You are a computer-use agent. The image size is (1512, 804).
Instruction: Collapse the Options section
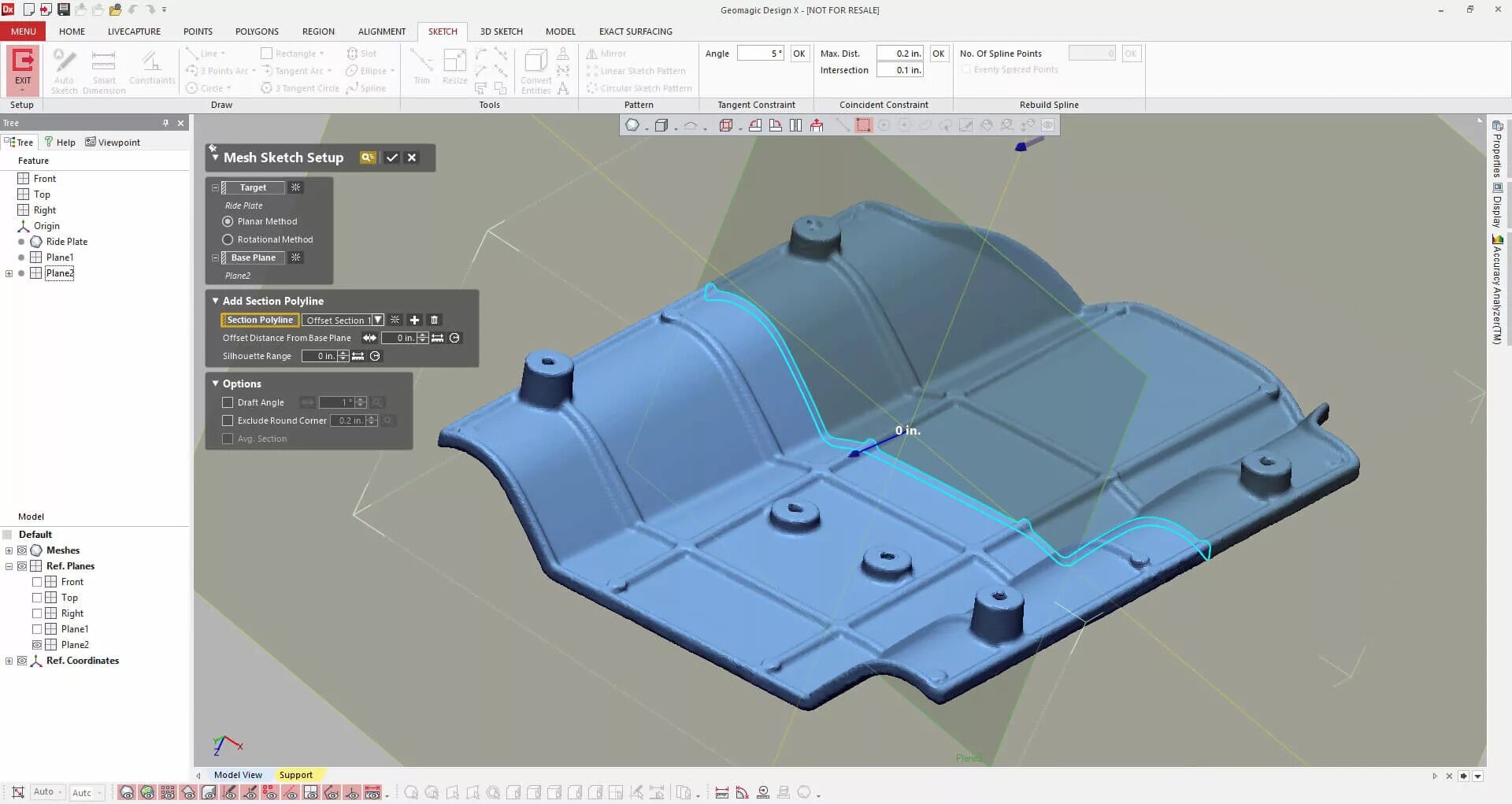point(215,383)
